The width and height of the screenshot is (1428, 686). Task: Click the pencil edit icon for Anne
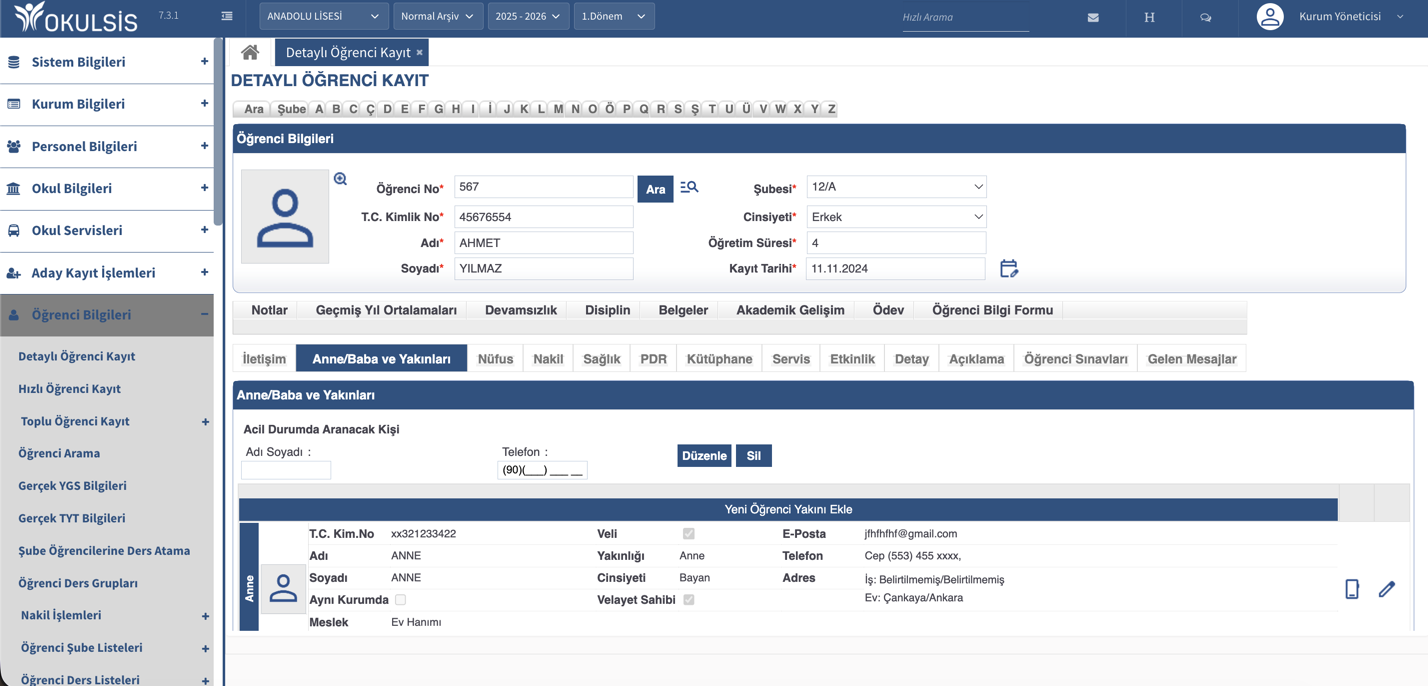(1386, 589)
